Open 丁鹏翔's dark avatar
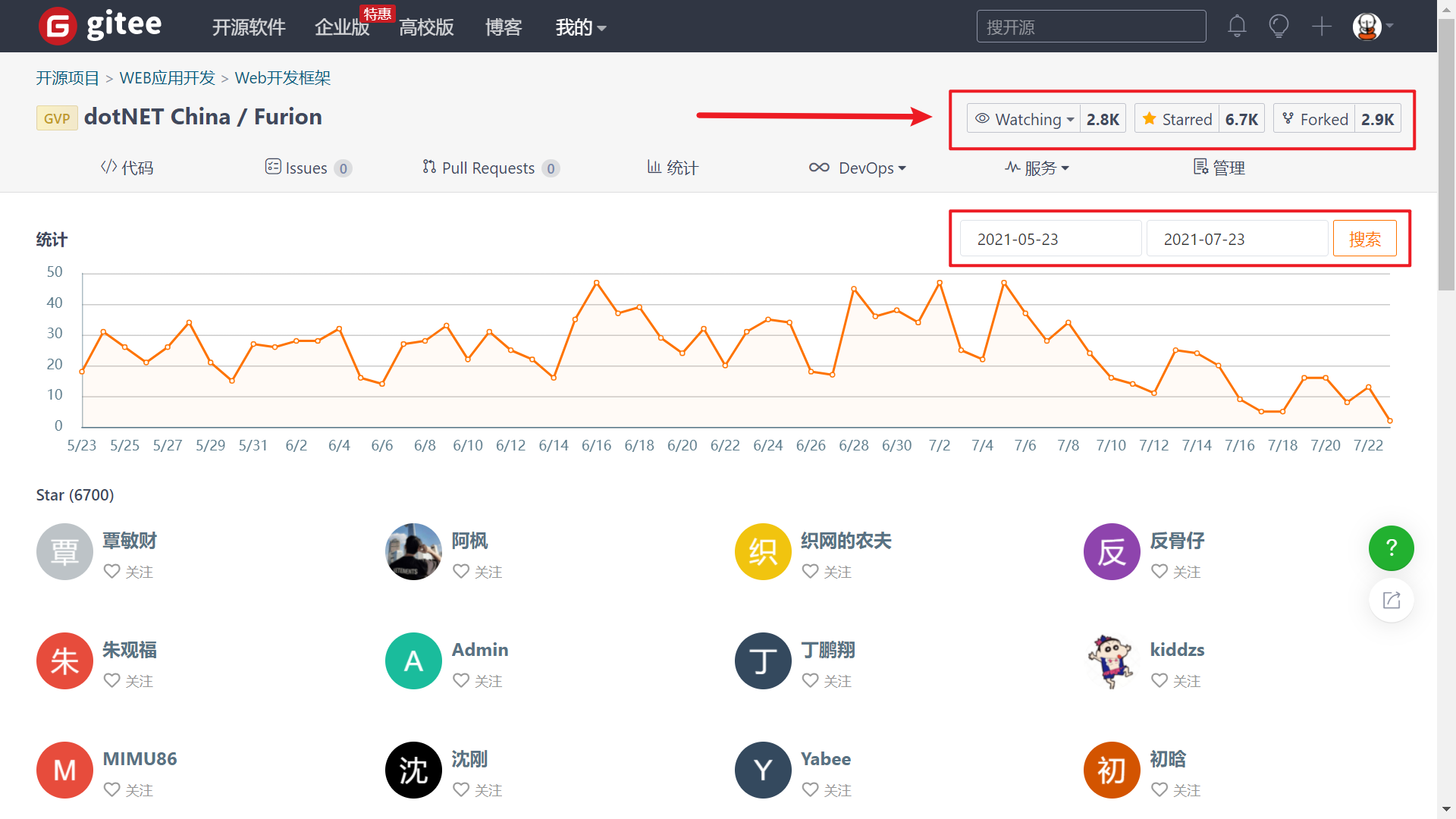Screen dimensions: 1456x819 (x=763, y=661)
